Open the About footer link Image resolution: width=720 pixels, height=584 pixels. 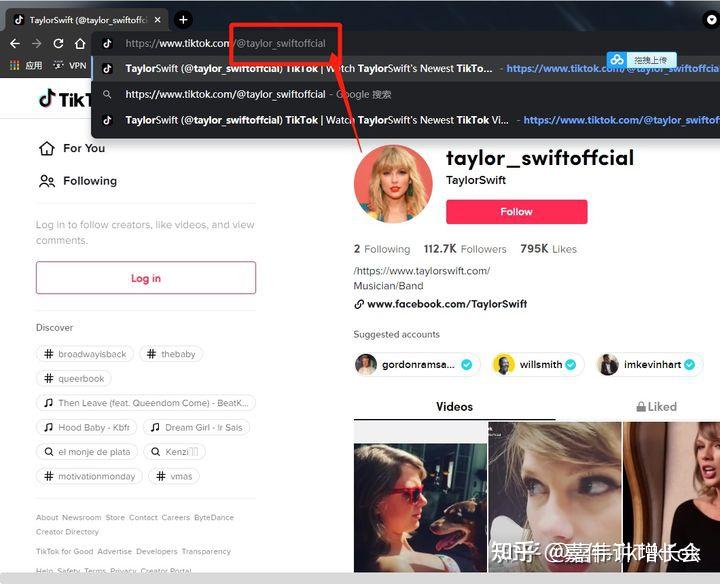(x=47, y=517)
